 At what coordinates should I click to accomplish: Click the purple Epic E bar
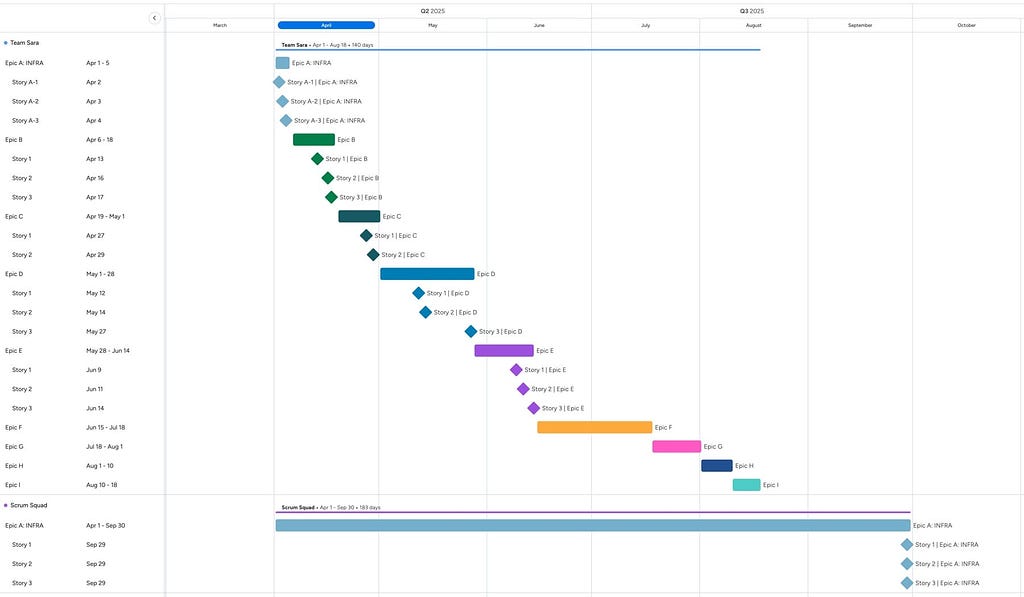pos(504,351)
